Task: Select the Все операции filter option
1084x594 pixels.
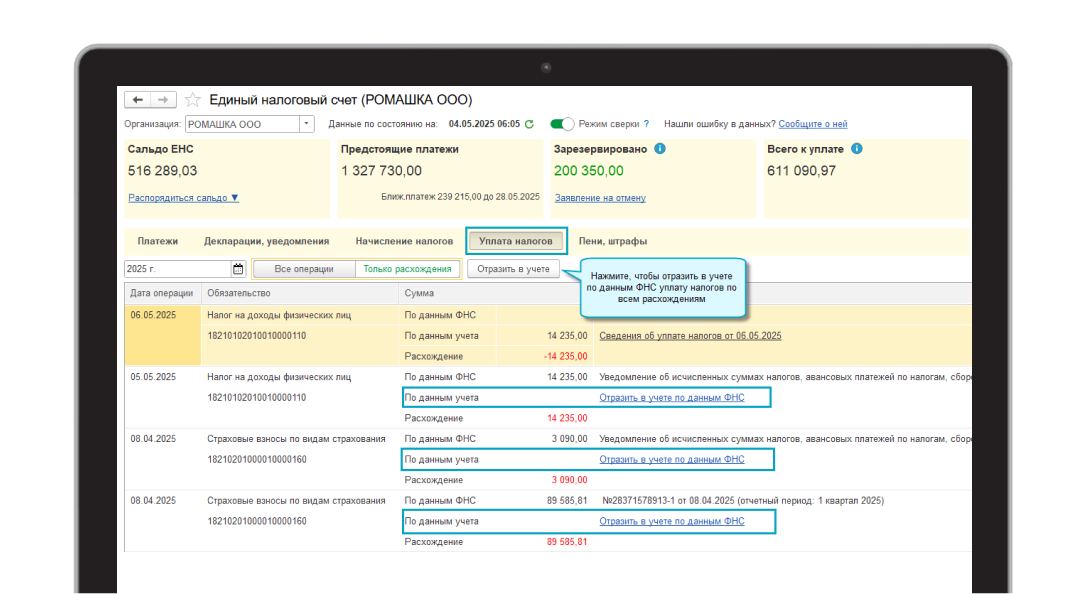Action: pos(304,269)
